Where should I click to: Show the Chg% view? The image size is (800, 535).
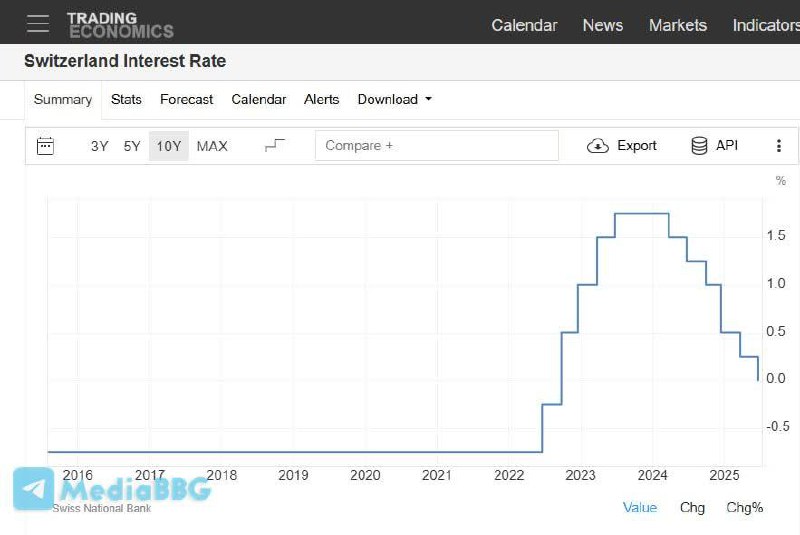[744, 507]
